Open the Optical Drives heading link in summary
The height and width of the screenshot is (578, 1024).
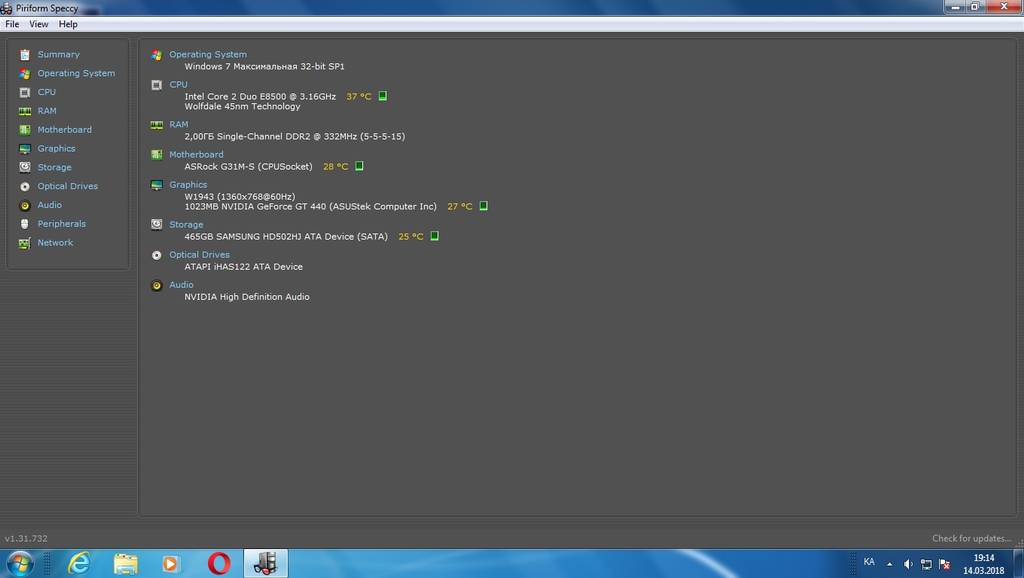pos(199,255)
